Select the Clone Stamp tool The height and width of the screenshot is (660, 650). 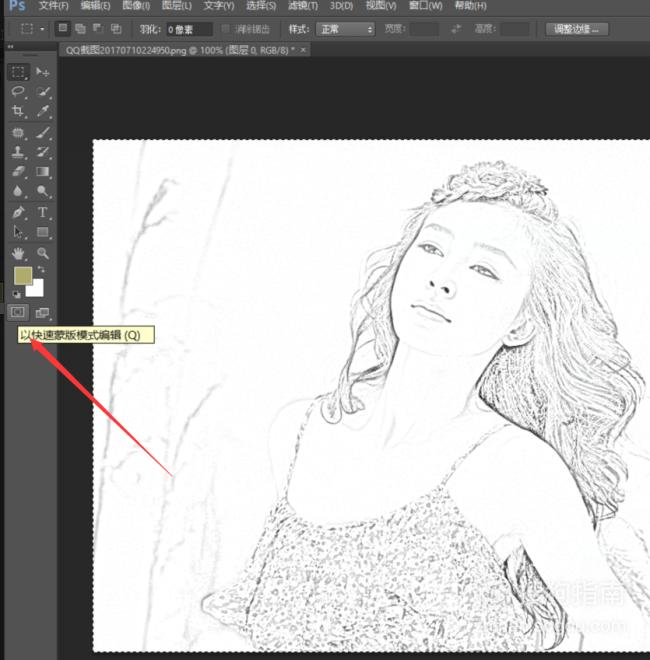point(18,152)
